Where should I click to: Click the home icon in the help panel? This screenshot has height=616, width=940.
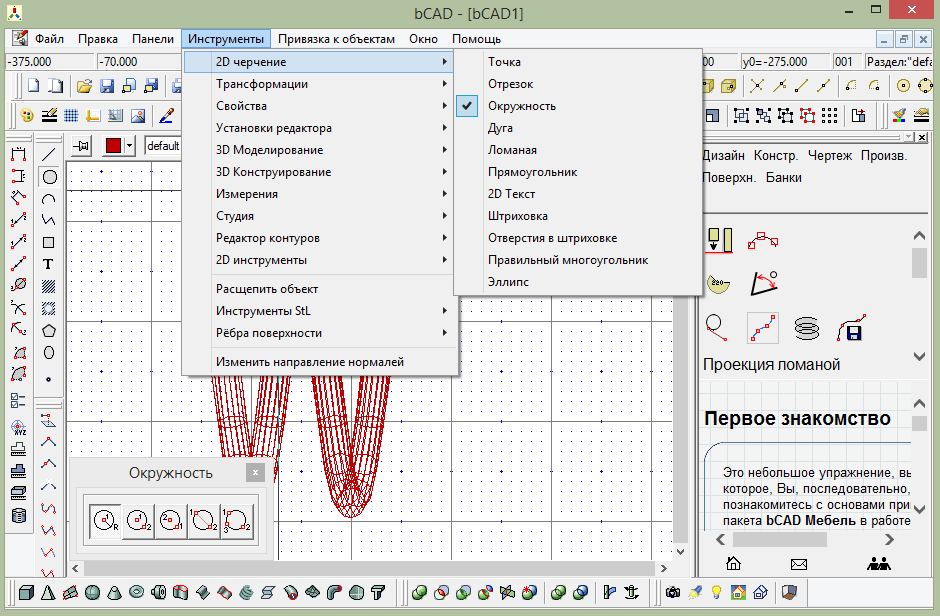733,563
